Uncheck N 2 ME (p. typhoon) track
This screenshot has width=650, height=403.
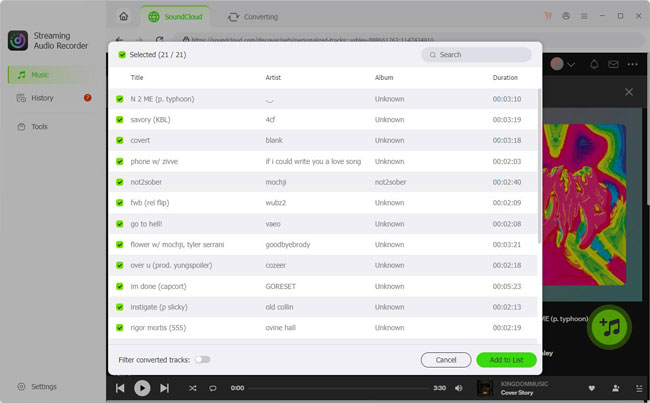tap(120, 99)
